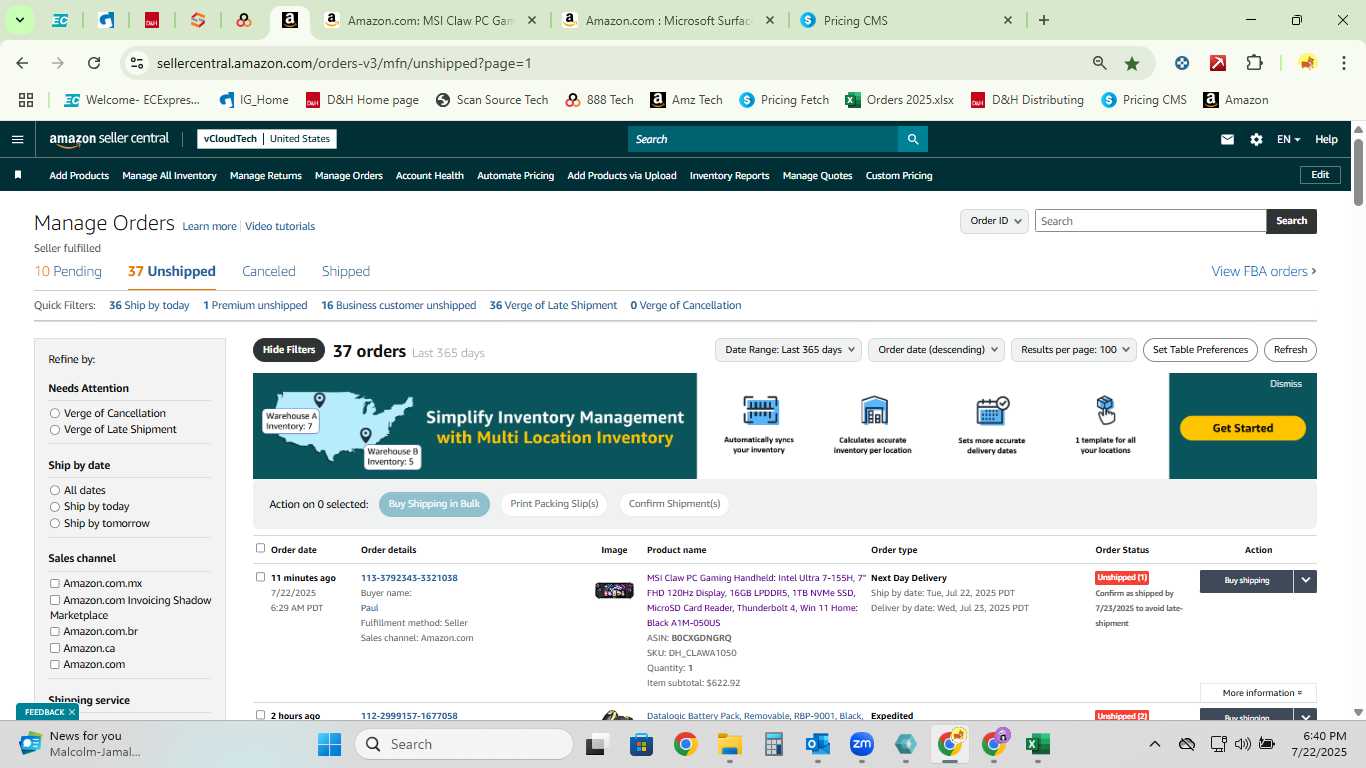This screenshot has height=768, width=1366.
Task: Open File Explorer from the taskbar
Action: point(729,744)
